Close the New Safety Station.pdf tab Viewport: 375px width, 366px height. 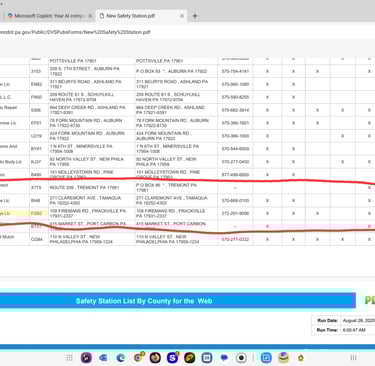[x=182, y=16]
